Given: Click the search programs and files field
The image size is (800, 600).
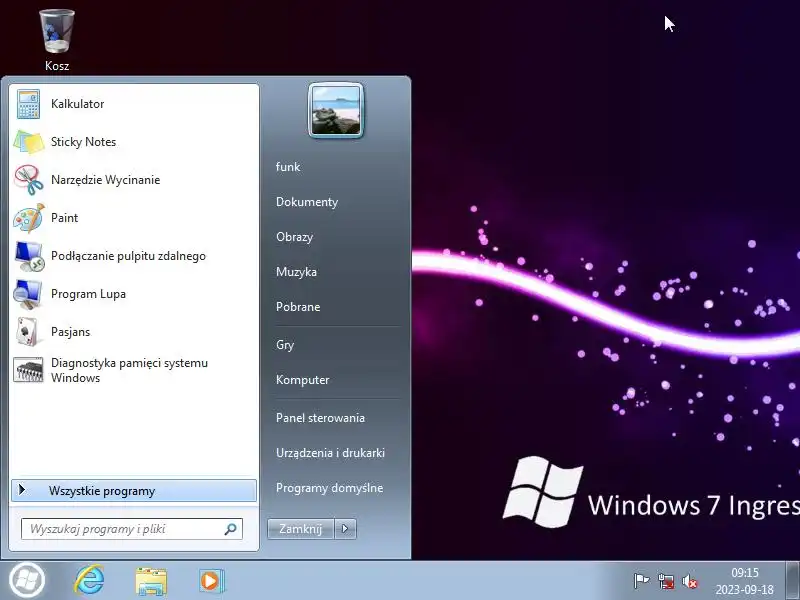Looking at the screenshot, I should coord(132,529).
